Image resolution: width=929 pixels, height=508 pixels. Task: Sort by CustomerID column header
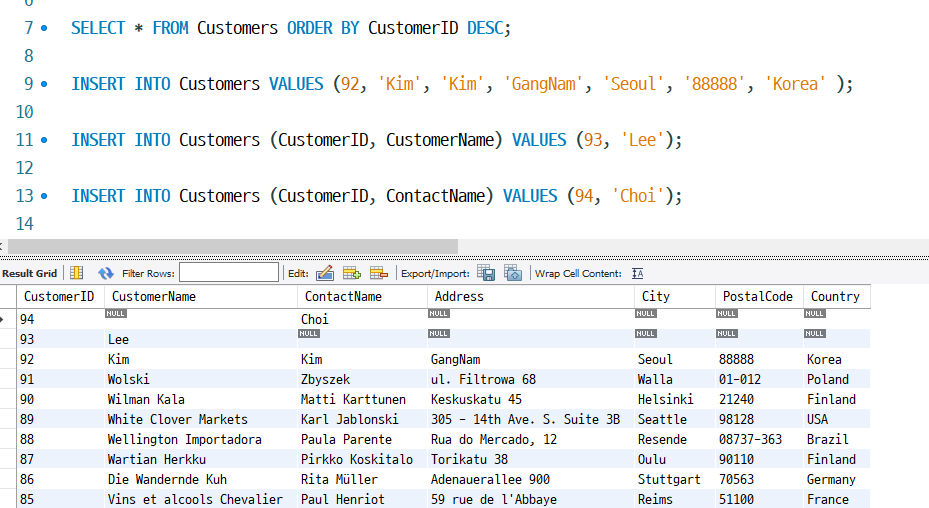[x=60, y=296]
